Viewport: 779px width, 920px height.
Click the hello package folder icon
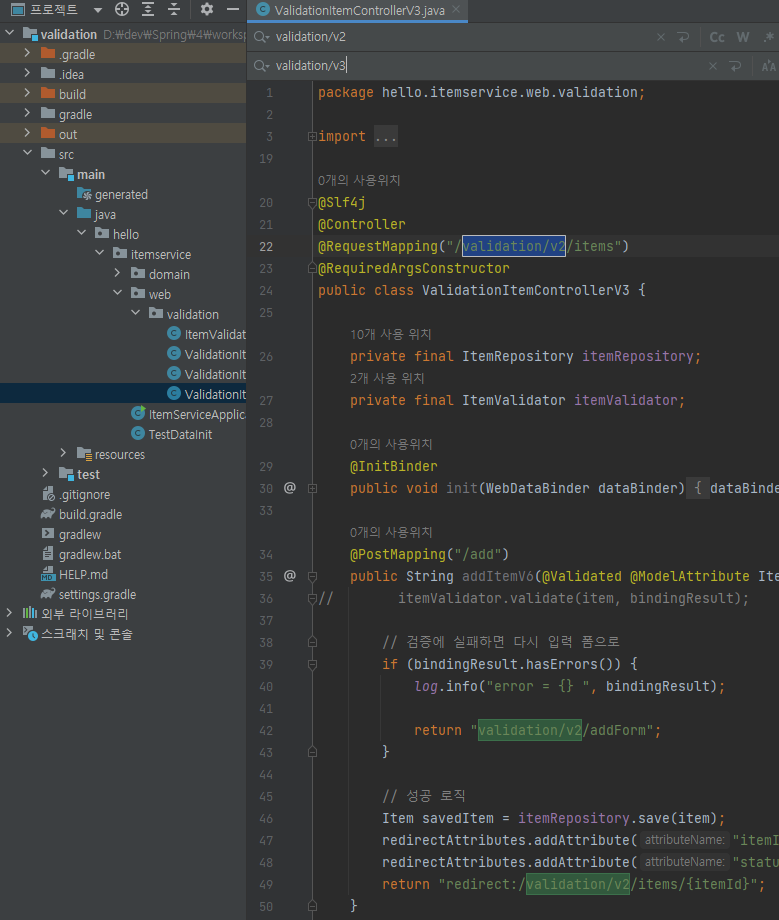point(102,234)
